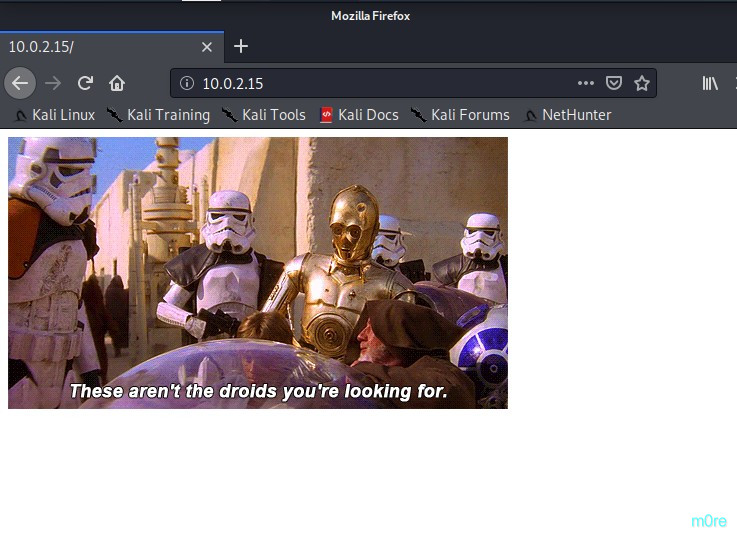737x537 pixels.
Task: Open the NetHunter bookmark
Action: coord(567,115)
